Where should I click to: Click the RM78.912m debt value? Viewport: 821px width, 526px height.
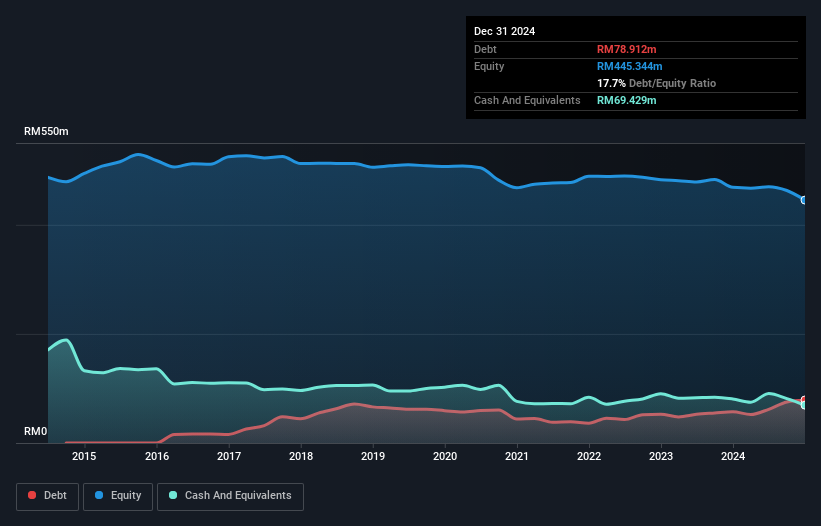[x=626, y=49]
